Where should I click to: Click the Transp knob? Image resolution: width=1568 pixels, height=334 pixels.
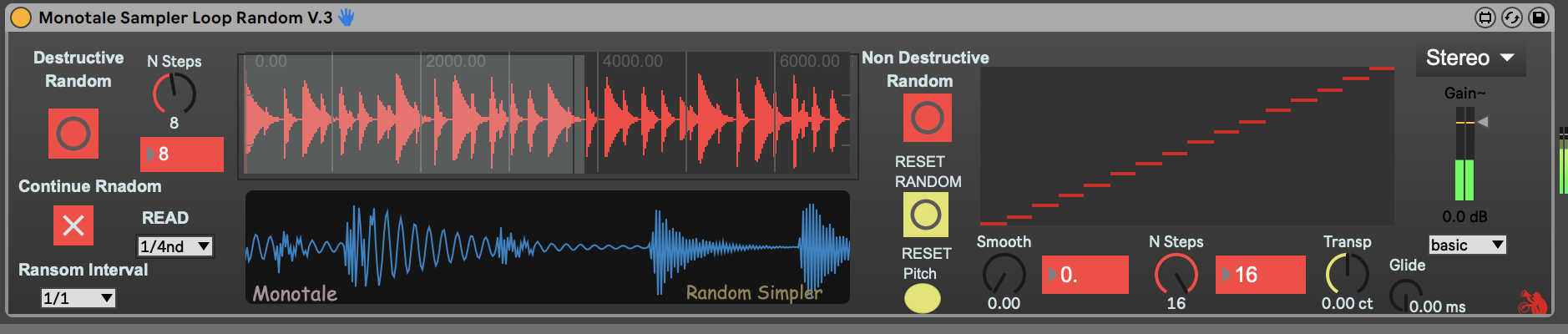(x=1347, y=273)
